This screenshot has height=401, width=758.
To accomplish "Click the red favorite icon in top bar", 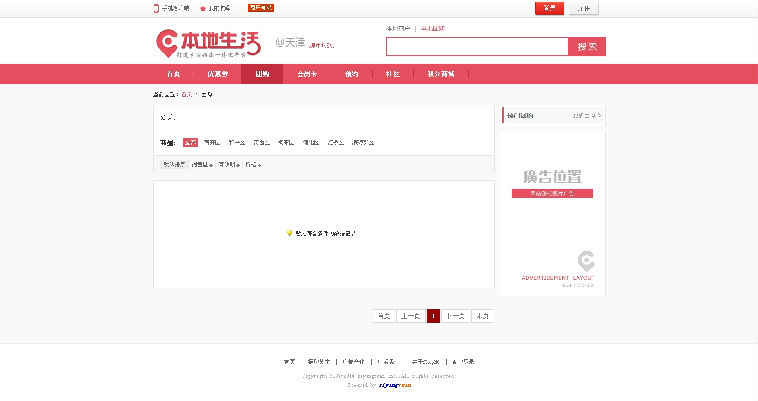I will 203,9.
